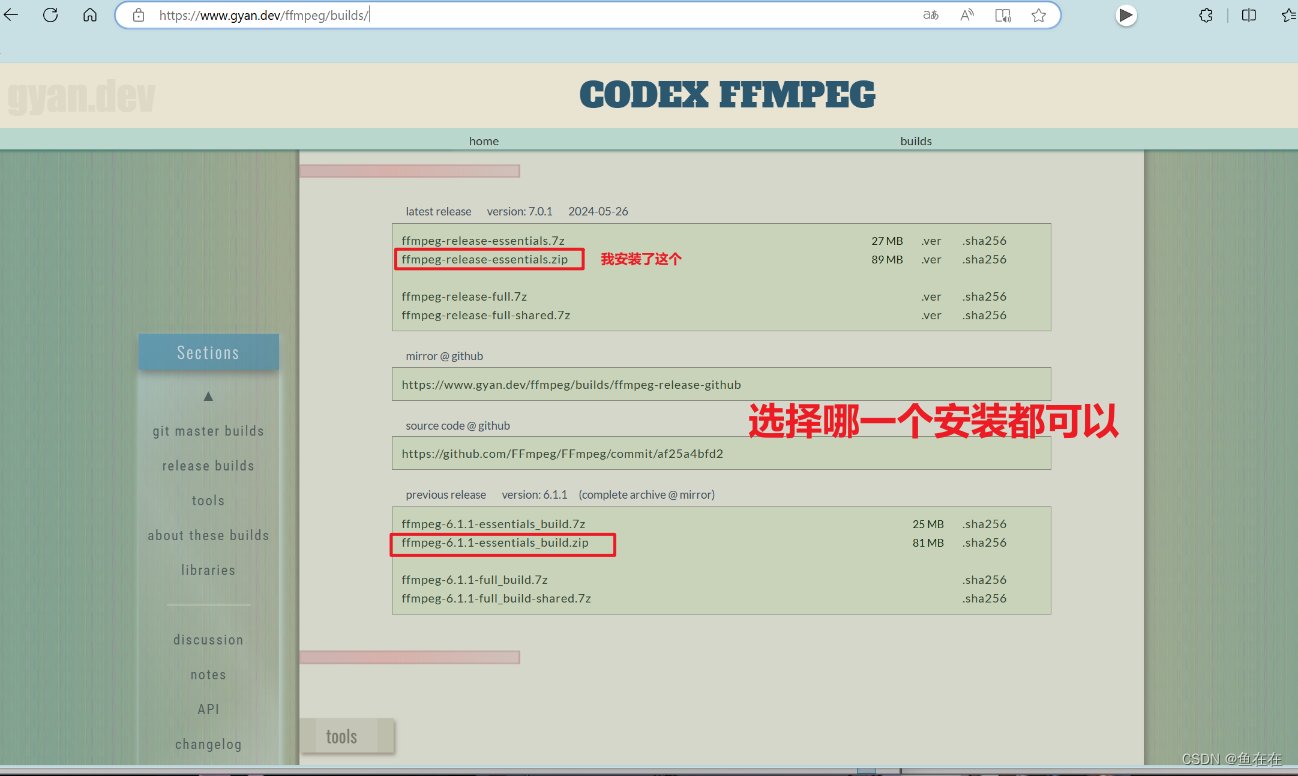Open .sha256 link for ffmpeg-release-full.7z
Screen dimensions: 1298x776
click(x=984, y=296)
